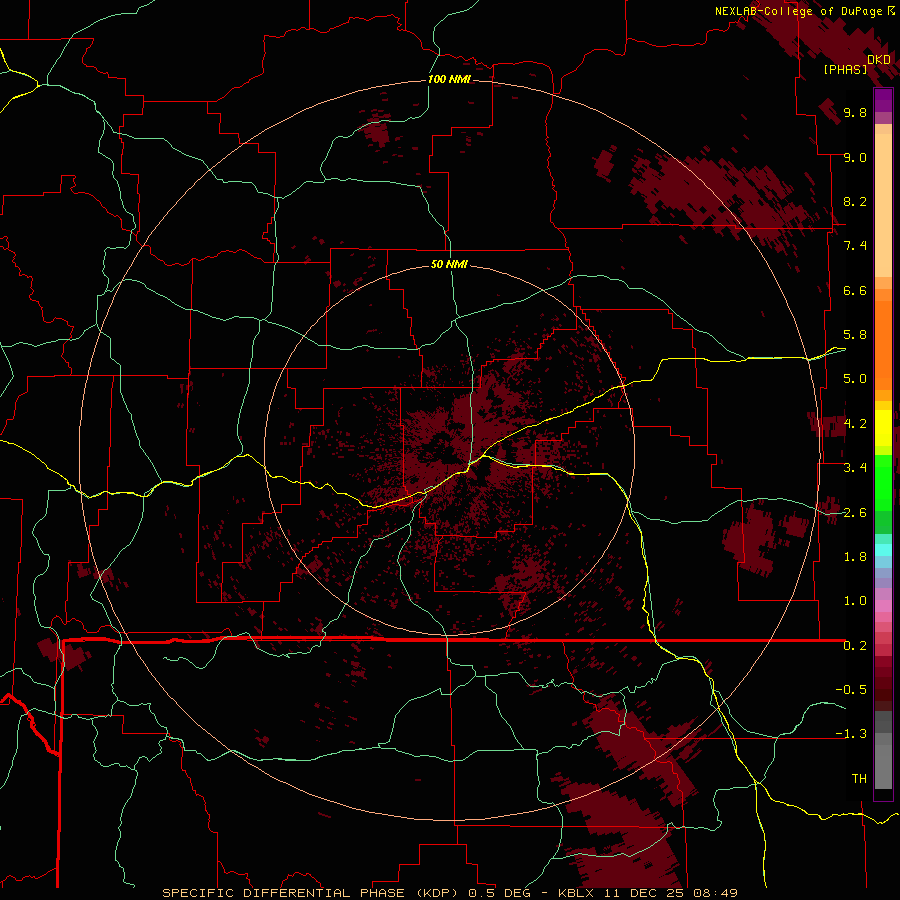Click the TH threshold label on the scale
Image resolution: width=900 pixels, height=900 pixels.
[x=859, y=779]
